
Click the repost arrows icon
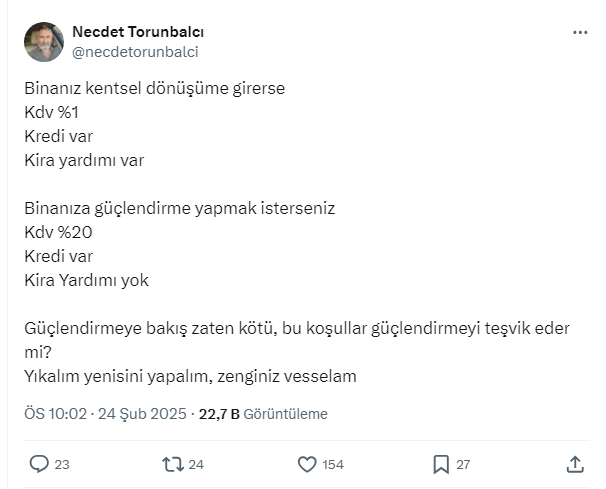click(x=172, y=464)
